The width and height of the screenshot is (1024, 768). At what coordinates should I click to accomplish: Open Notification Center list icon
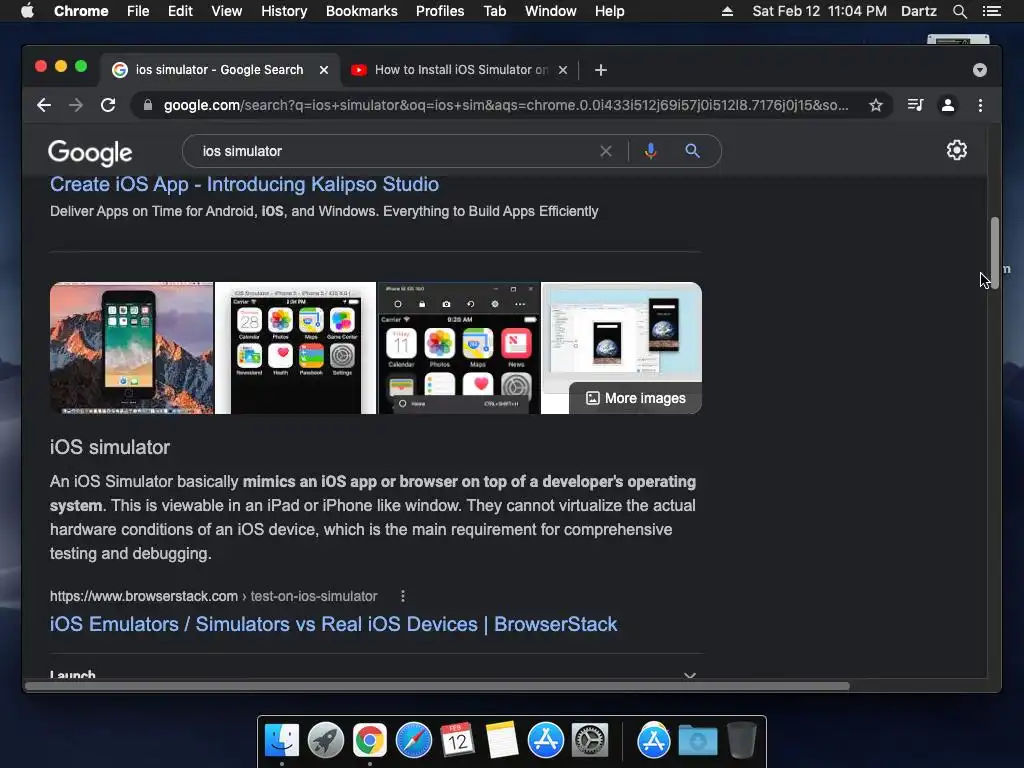click(992, 11)
